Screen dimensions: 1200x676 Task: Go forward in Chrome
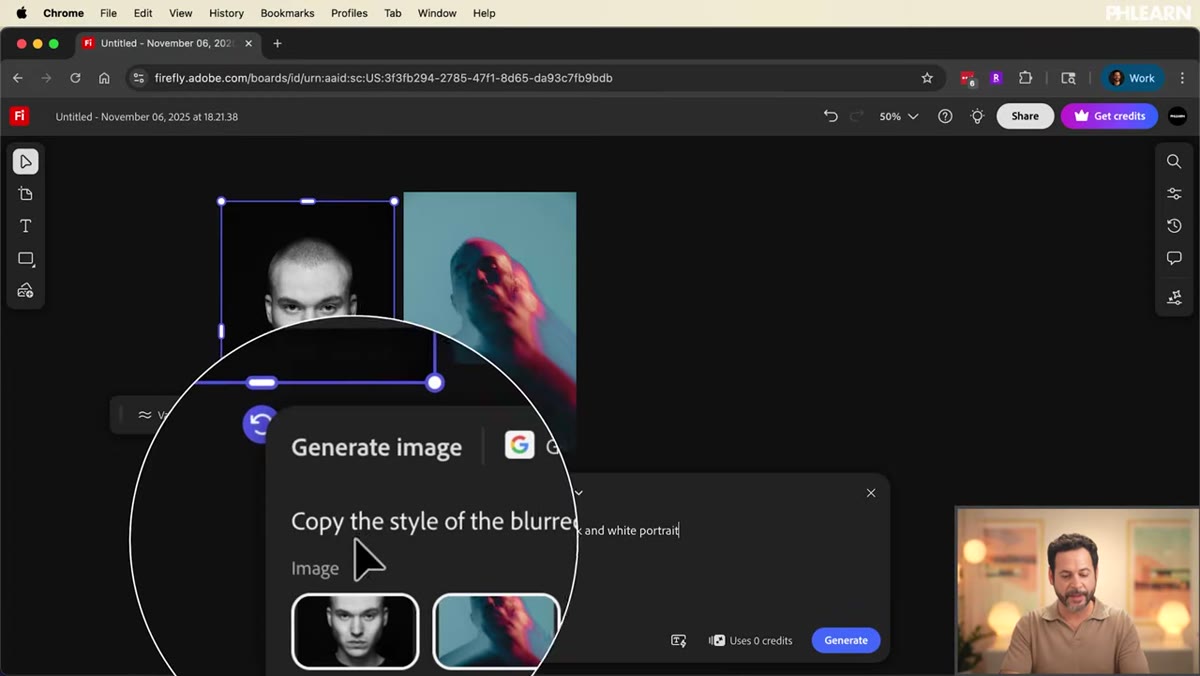pos(46,78)
